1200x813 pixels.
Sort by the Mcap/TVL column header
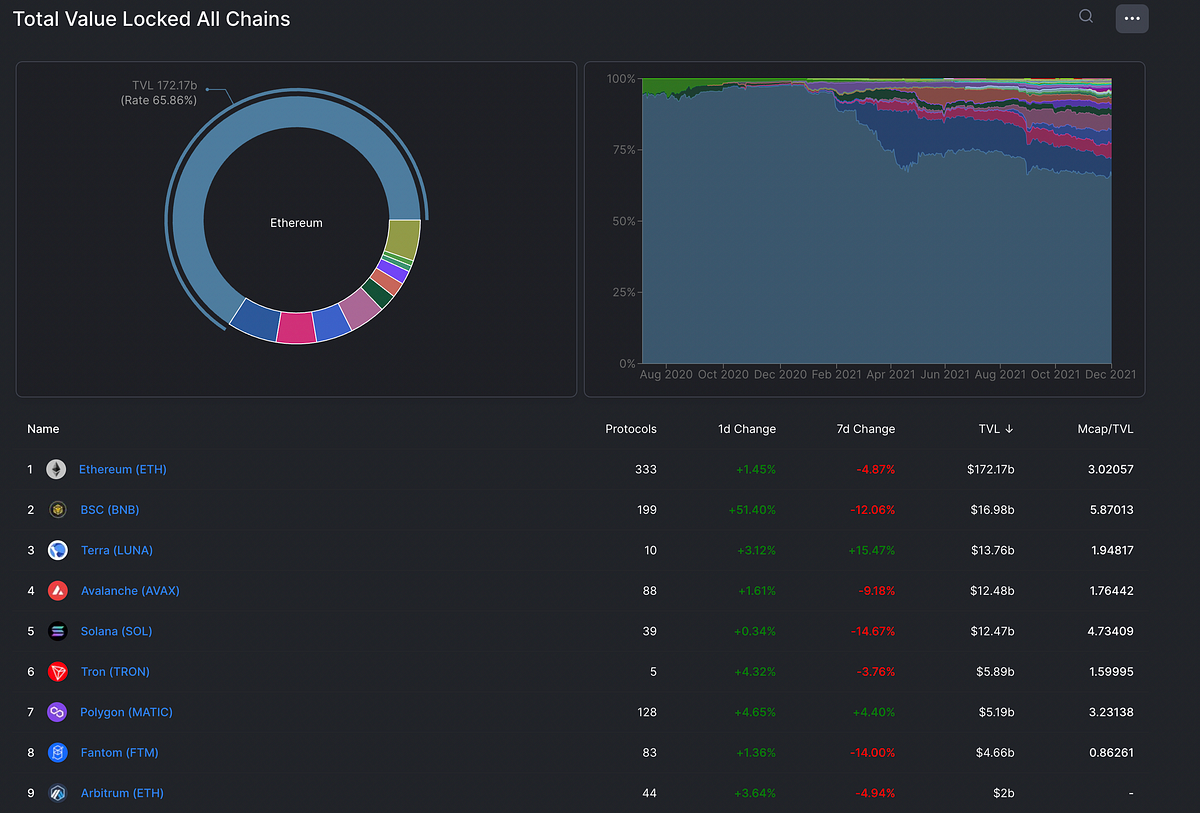[x=1107, y=429]
